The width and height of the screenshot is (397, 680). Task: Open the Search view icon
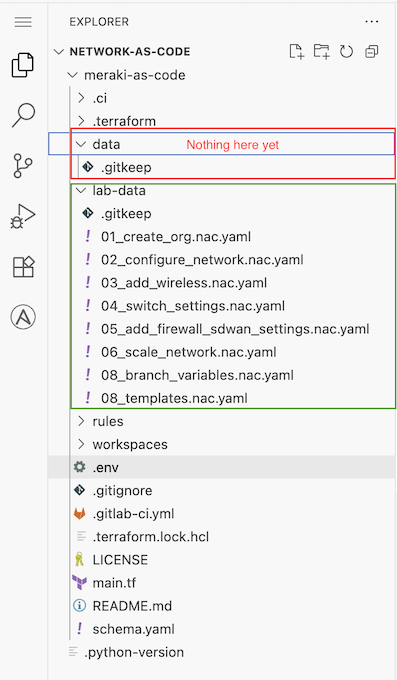pos(23,115)
